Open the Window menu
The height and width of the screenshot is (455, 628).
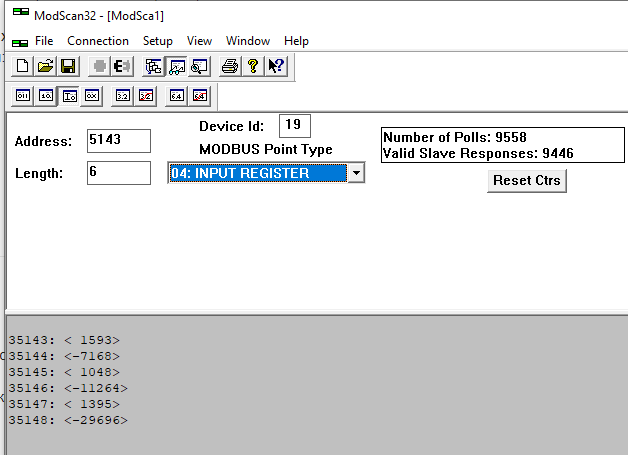tap(248, 41)
